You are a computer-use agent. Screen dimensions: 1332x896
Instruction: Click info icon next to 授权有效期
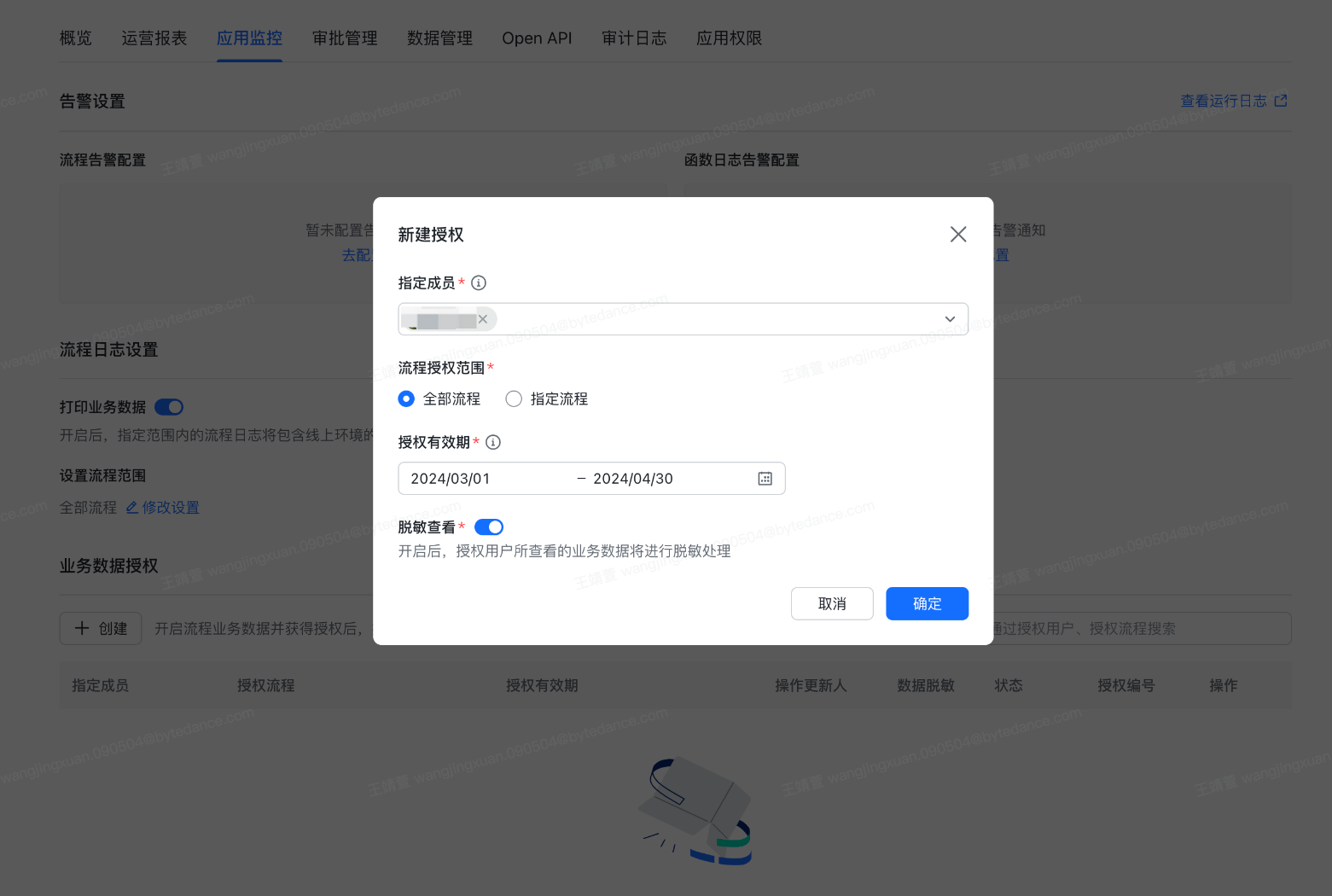pyautogui.click(x=493, y=442)
